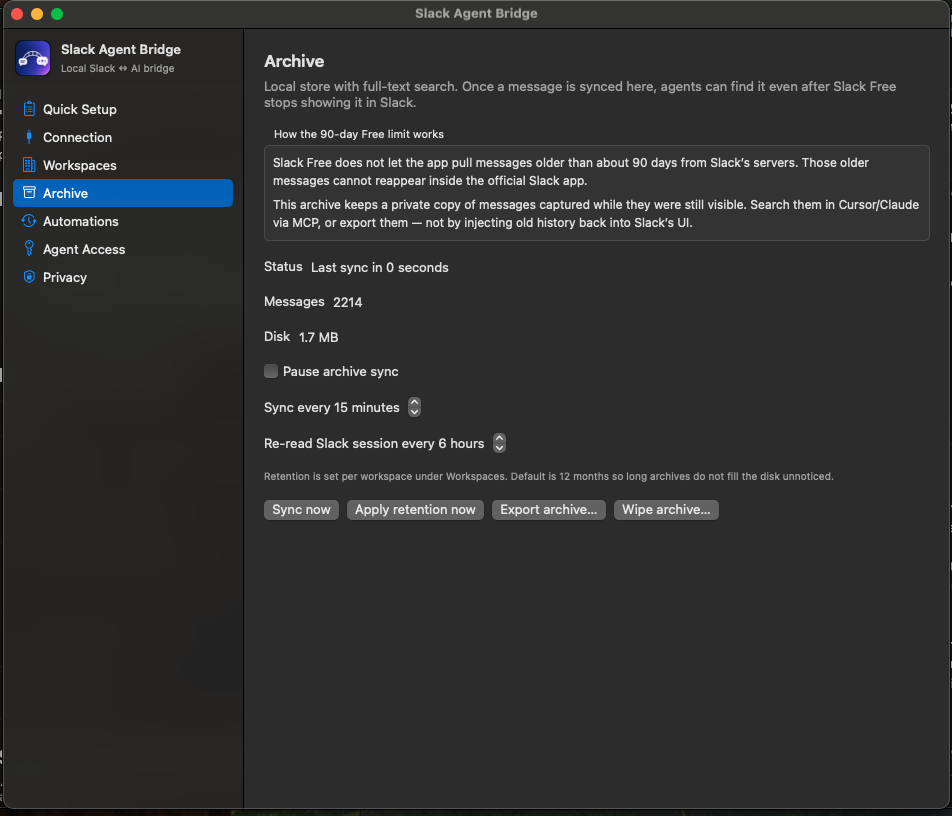Open the Sync every 15 minutes dropdown
This screenshot has width=952, height=816.
coord(414,407)
